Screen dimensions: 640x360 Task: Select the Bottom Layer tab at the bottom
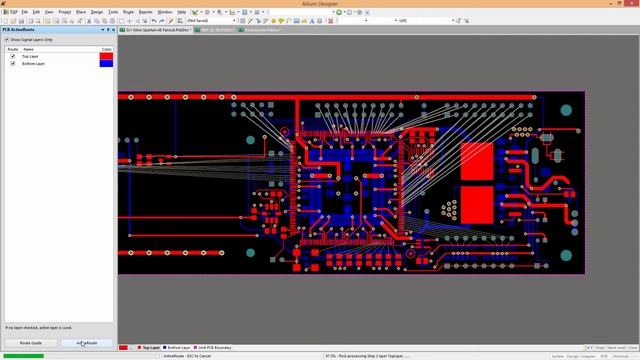pos(177,348)
